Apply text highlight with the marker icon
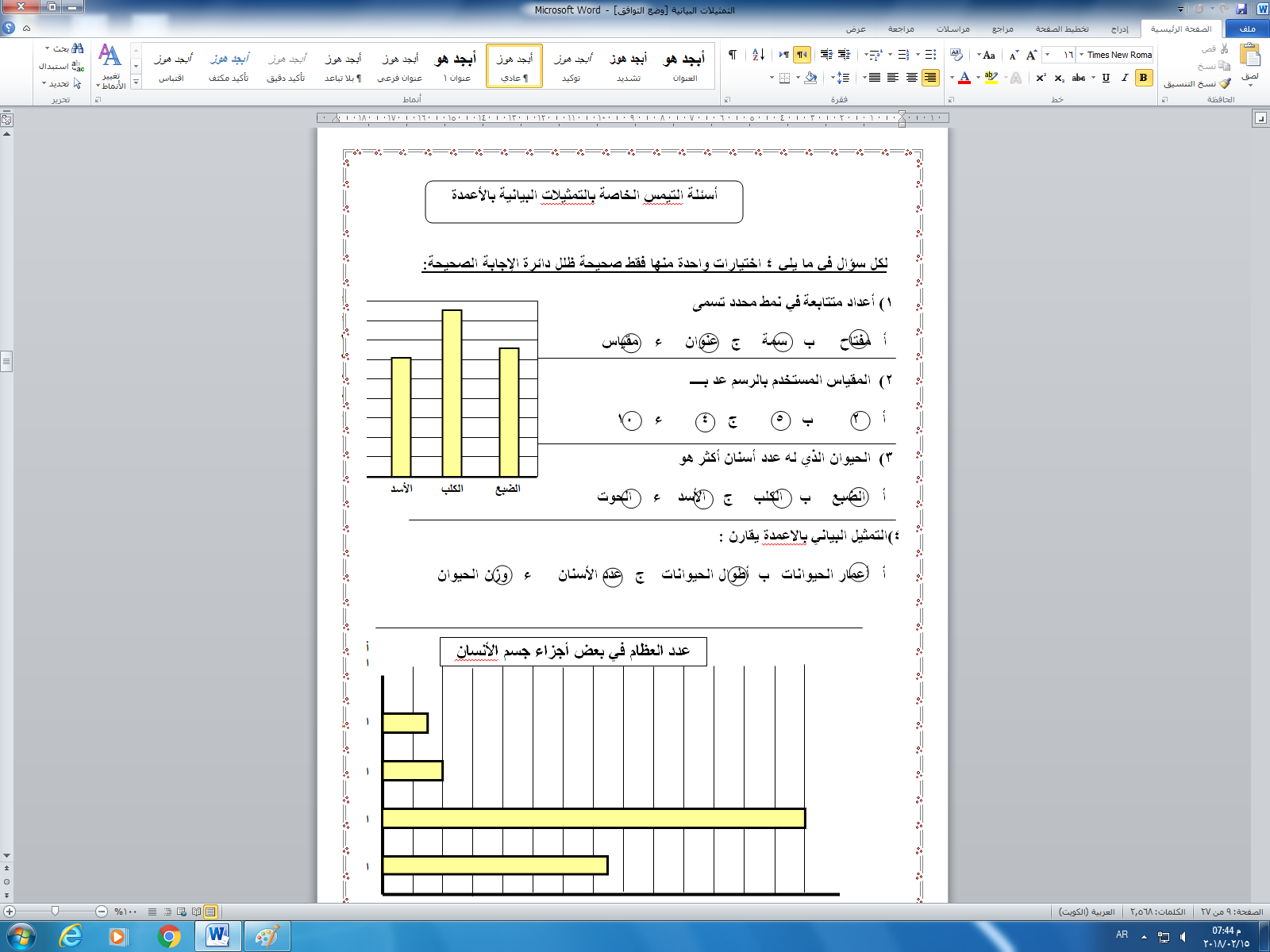This screenshot has height=952, width=1270. [x=991, y=77]
